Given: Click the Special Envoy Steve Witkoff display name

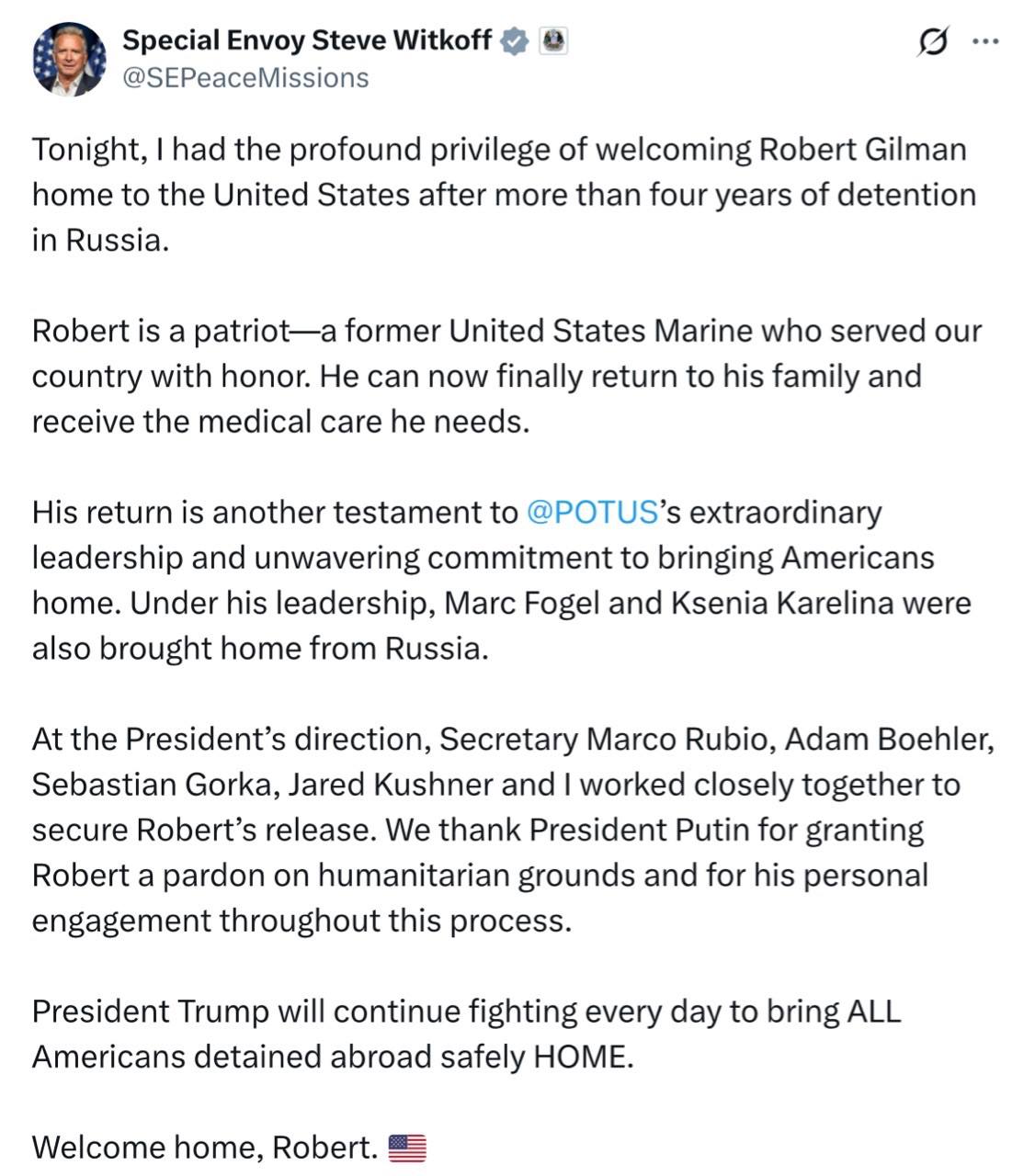Looking at the screenshot, I should click(307, 40).
